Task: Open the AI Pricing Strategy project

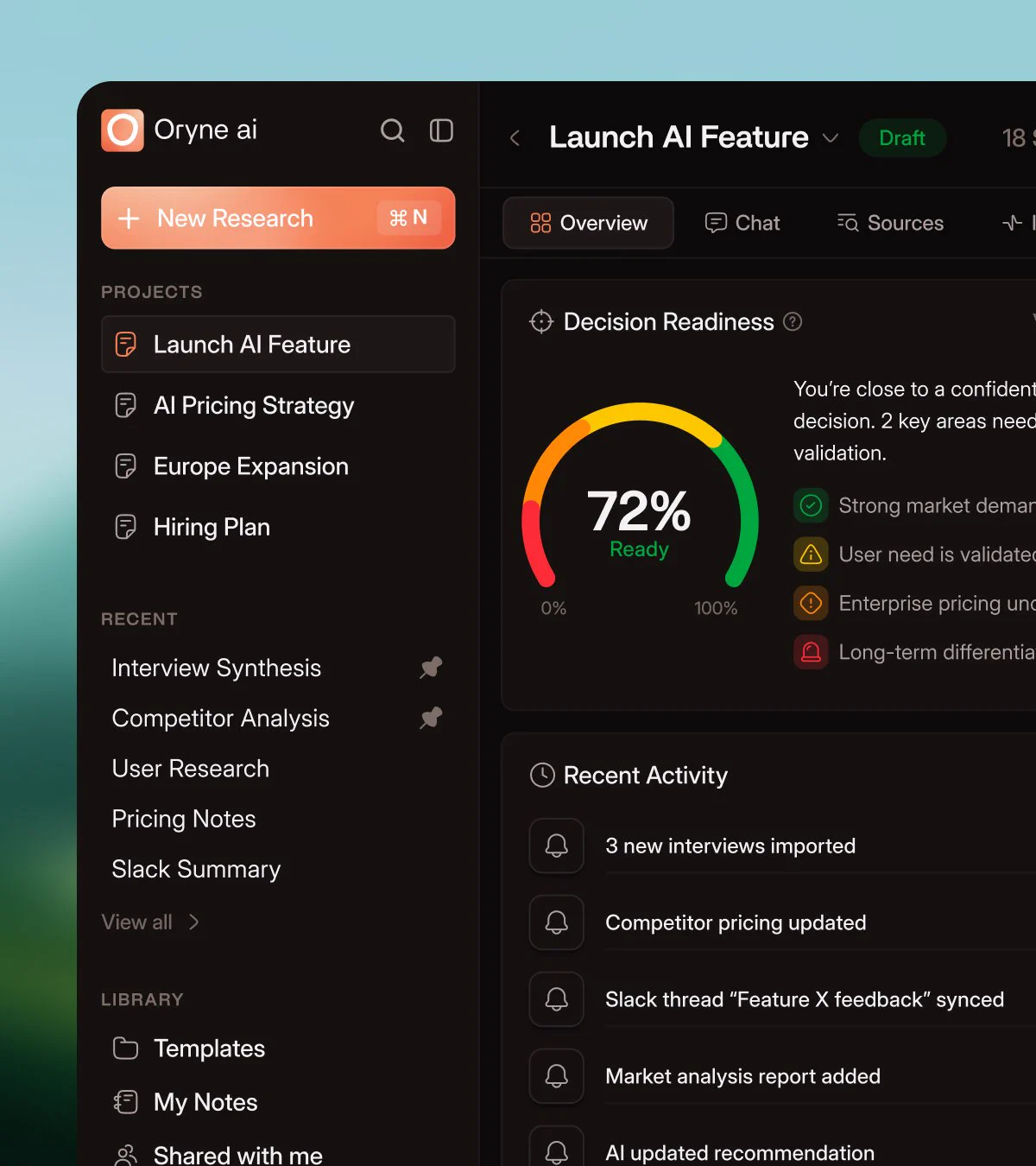Action: coord(278,405)
